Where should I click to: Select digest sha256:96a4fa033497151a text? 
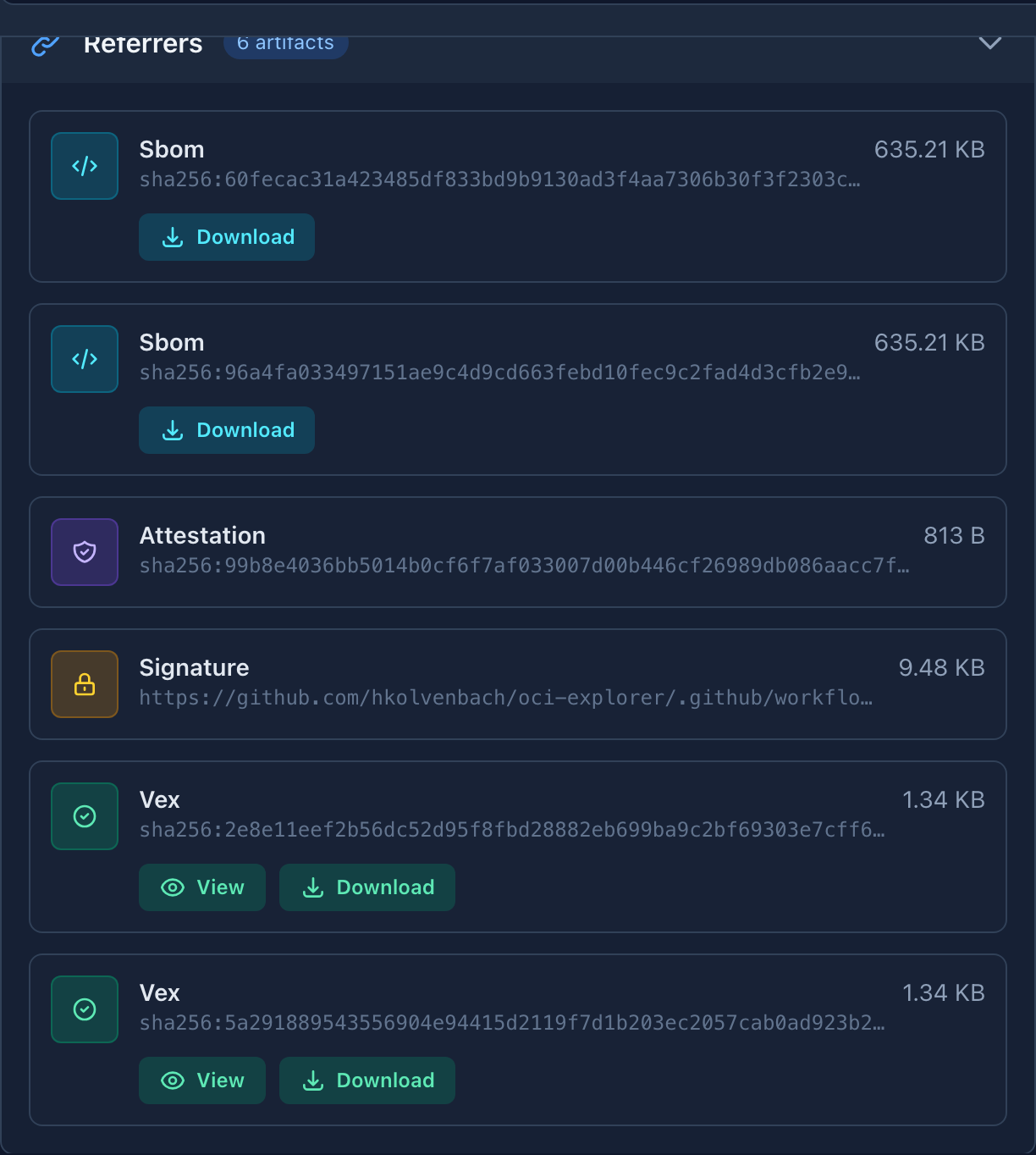coord(500,373)
